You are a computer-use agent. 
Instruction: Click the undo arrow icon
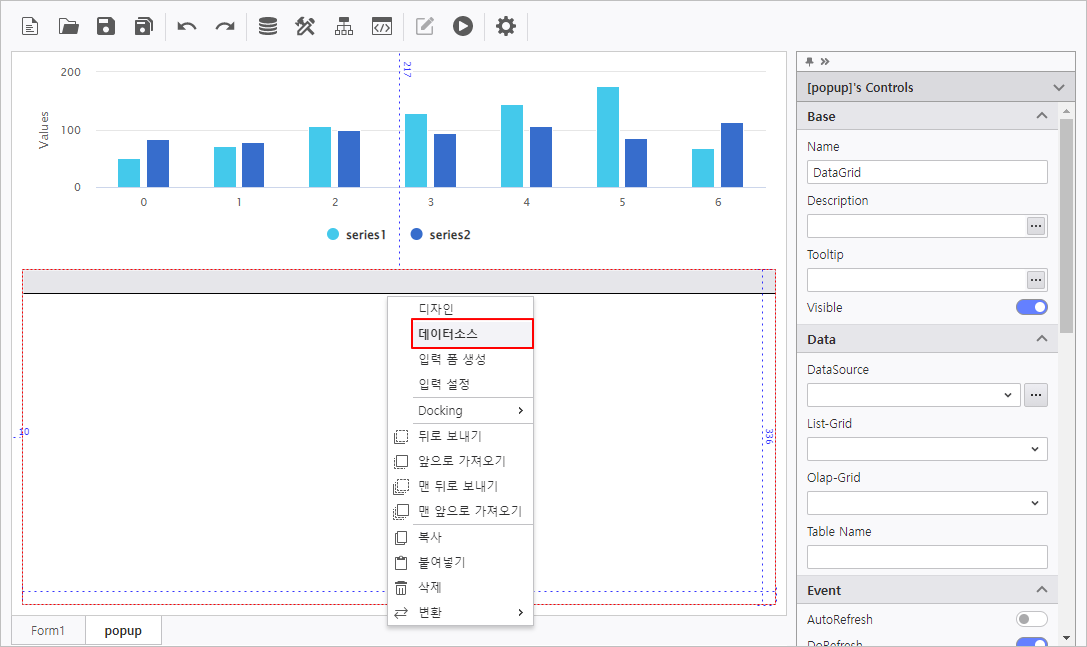[x=187, y=27]
